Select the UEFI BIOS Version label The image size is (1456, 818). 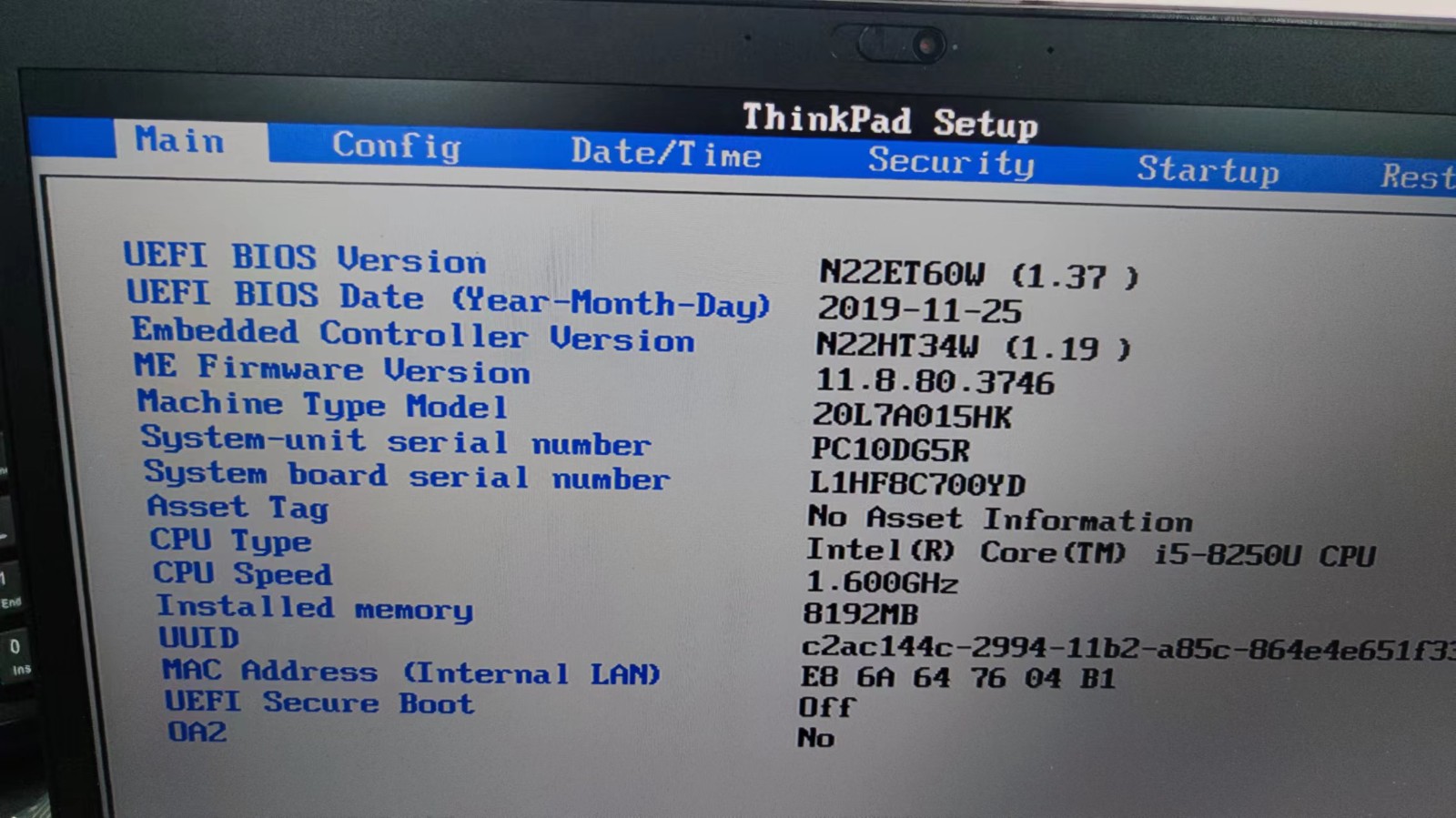[305, 258]
